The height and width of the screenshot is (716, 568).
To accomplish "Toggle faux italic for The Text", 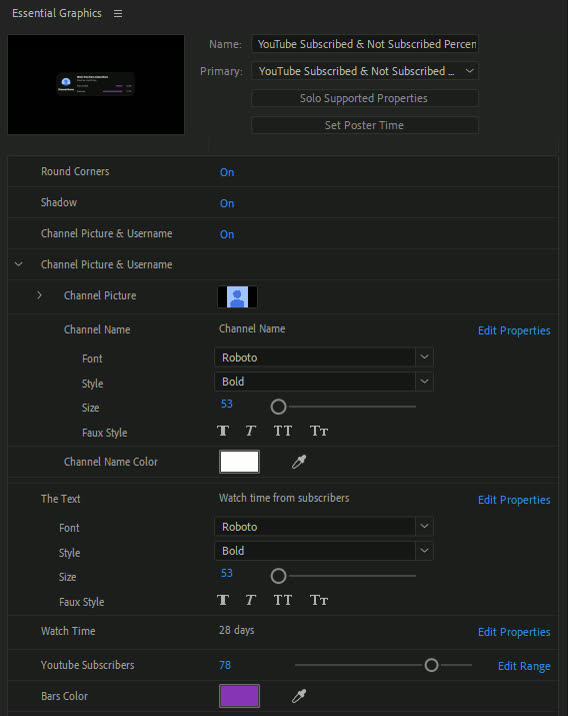I will pos(250,600).
